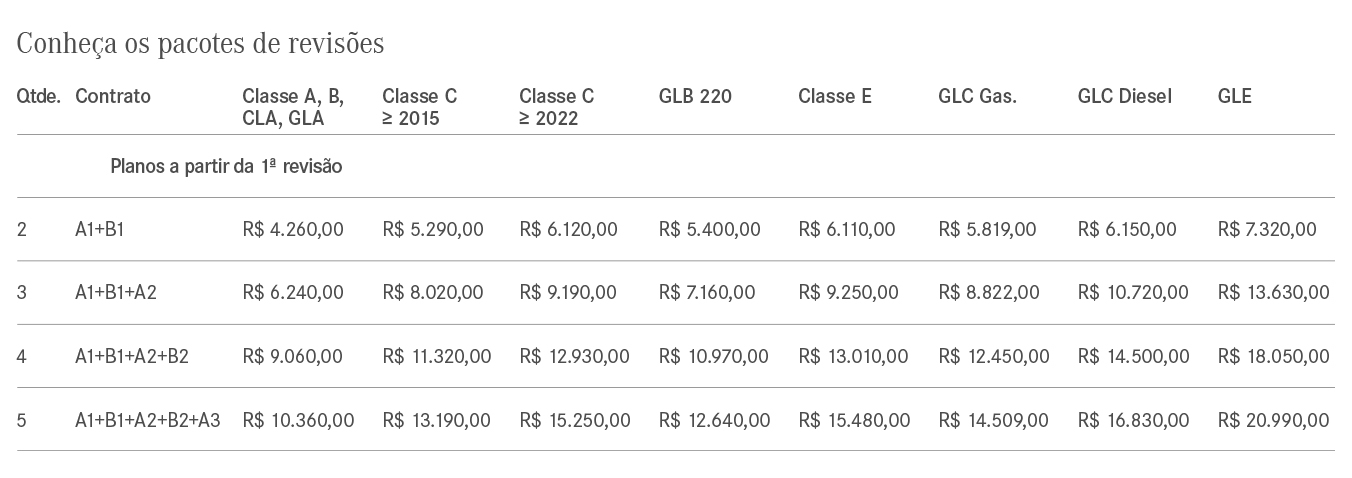Viewport: 1352px width, 478px height.
Task: Click the R$ 7.160,00 GLB 220 price
Action: pos(709,293)
